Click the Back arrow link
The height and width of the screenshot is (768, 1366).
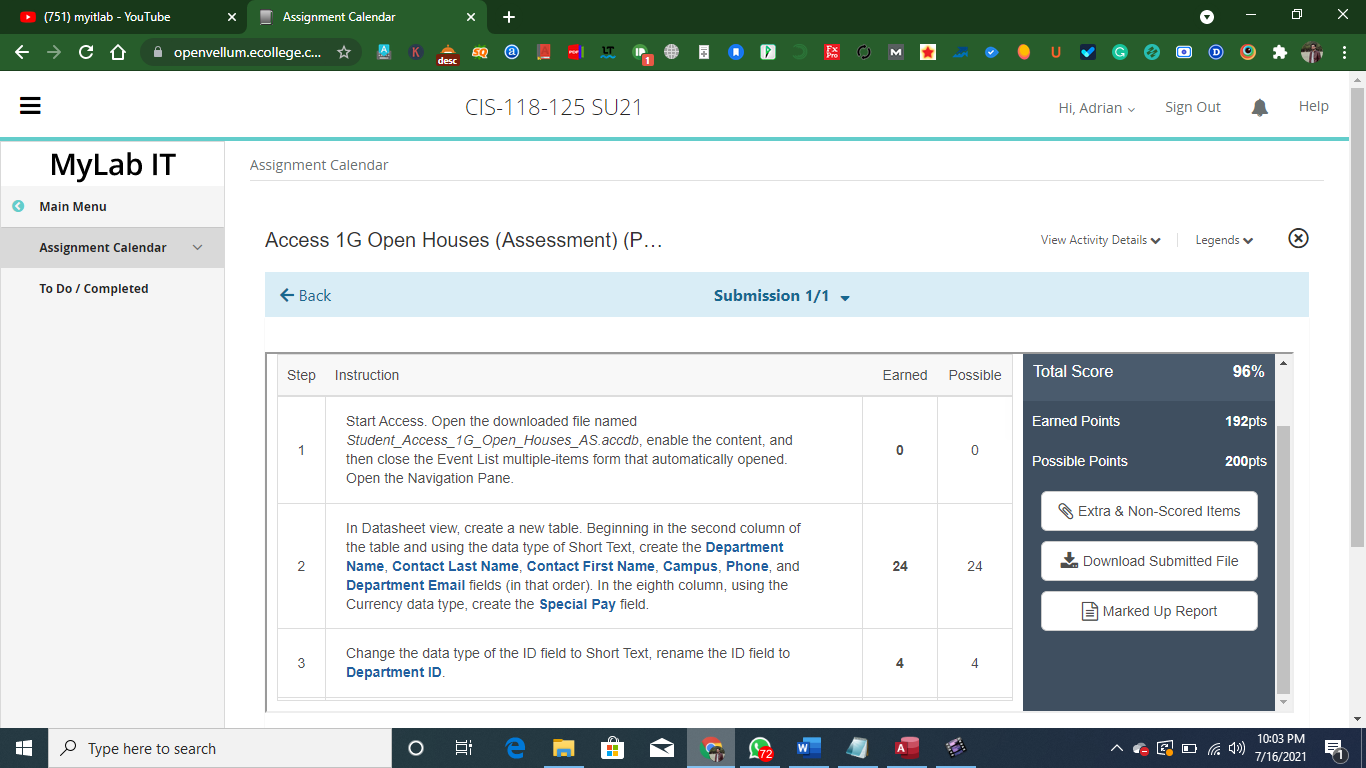pyautogui.click(x=305, y=295)
